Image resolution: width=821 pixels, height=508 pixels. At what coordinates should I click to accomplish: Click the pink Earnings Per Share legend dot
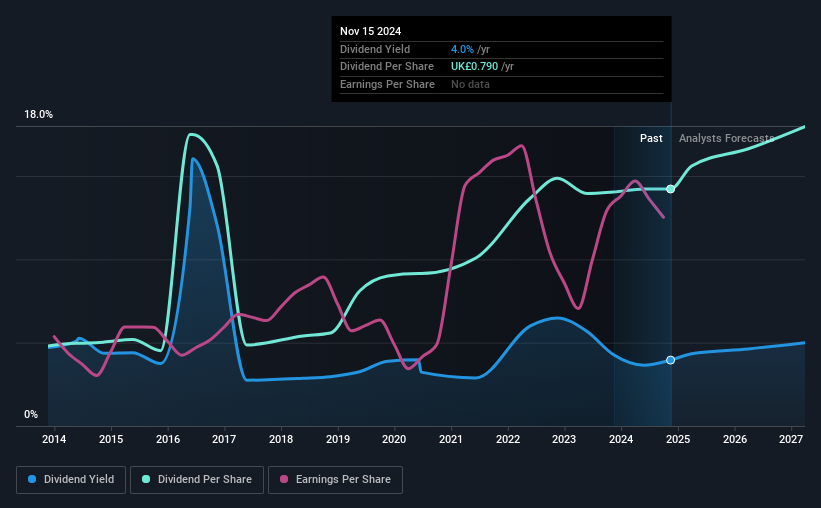[x=284, y=479]
